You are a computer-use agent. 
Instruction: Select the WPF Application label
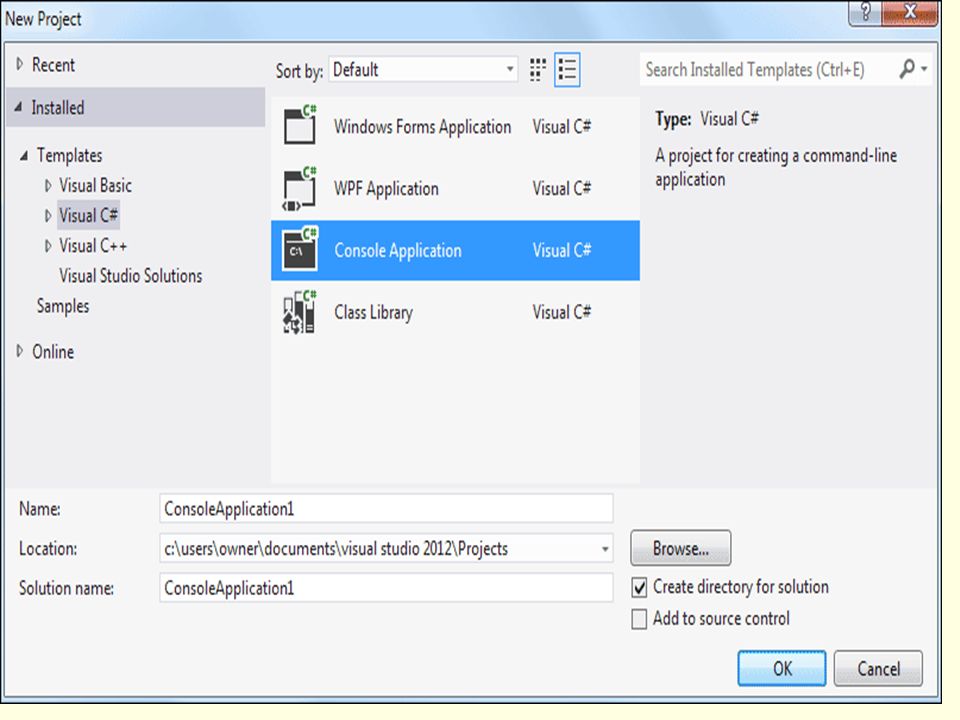[386, 189]
